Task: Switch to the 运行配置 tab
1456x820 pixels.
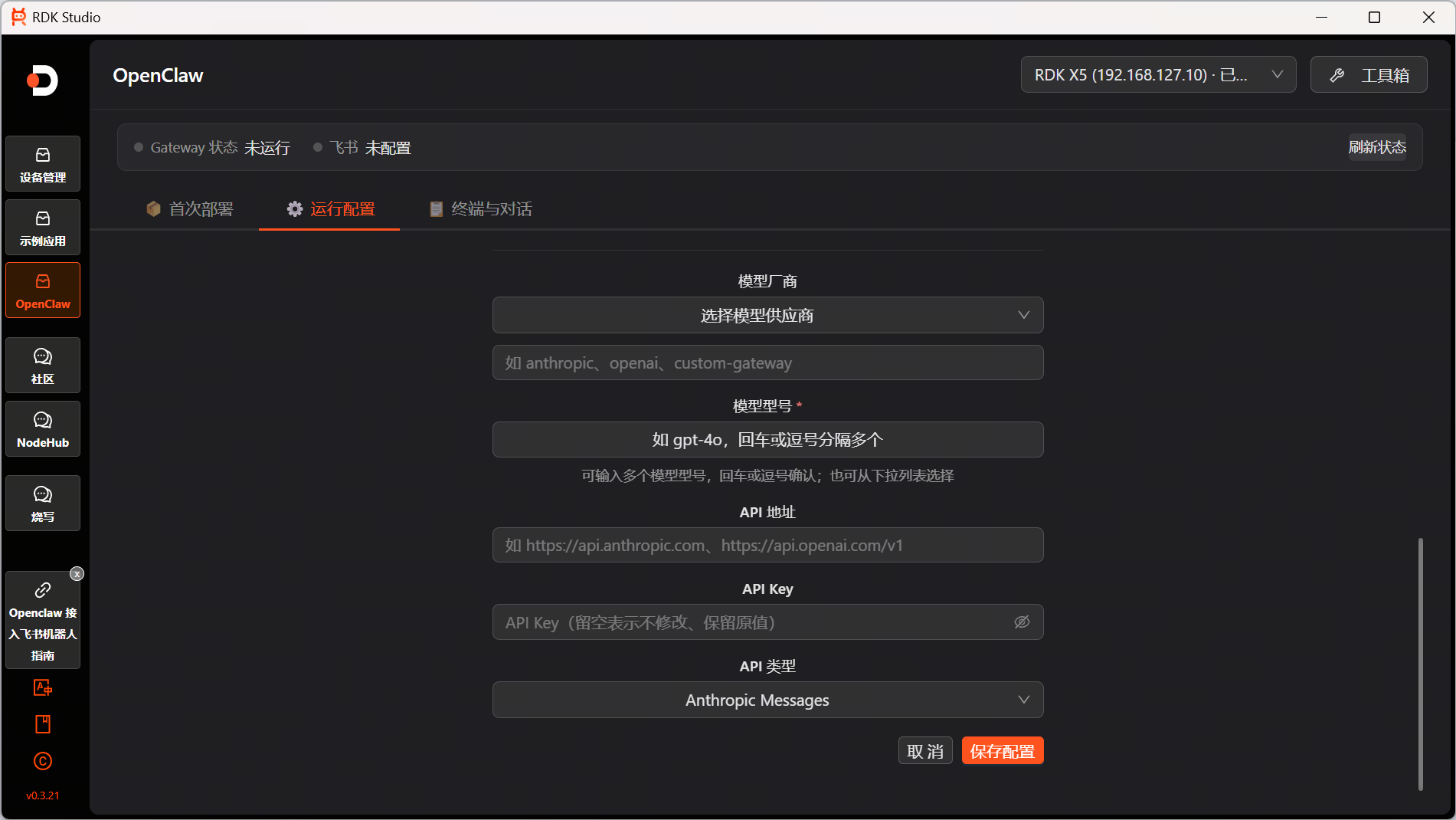Action: point(331,209)
